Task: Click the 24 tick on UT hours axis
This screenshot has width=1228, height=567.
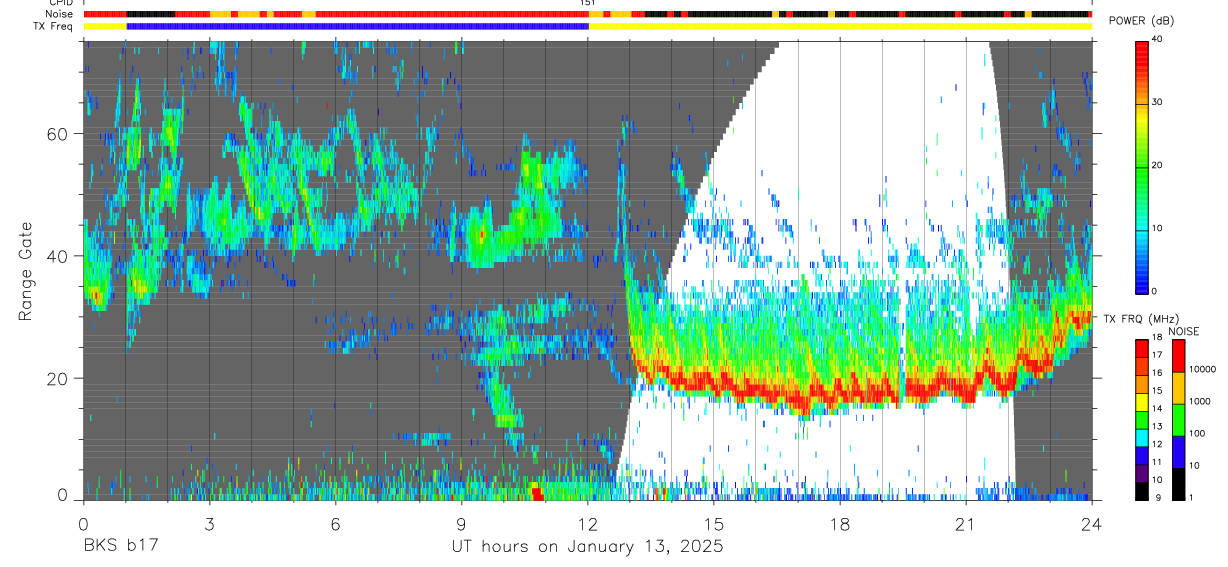Action: tap(1092, 523)
